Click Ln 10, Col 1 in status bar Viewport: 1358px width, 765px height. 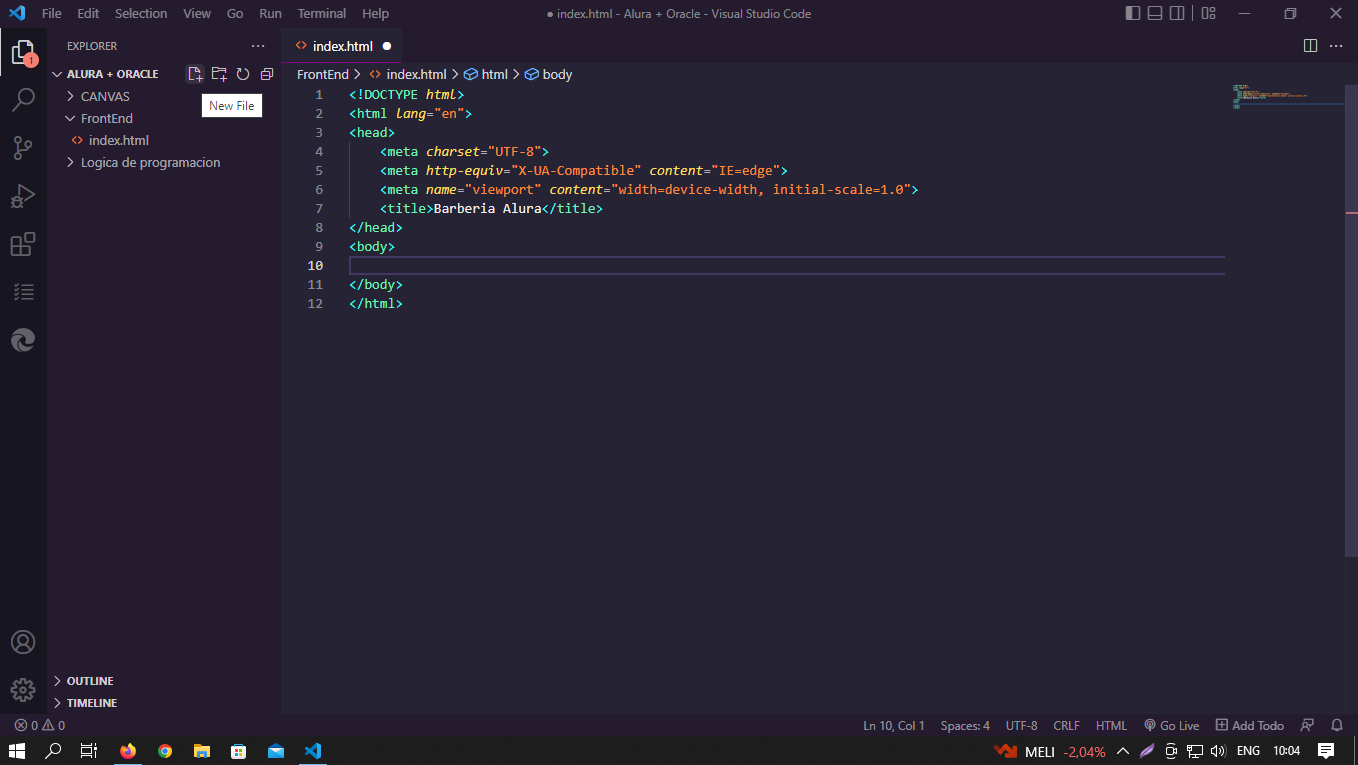coord(894,725)
